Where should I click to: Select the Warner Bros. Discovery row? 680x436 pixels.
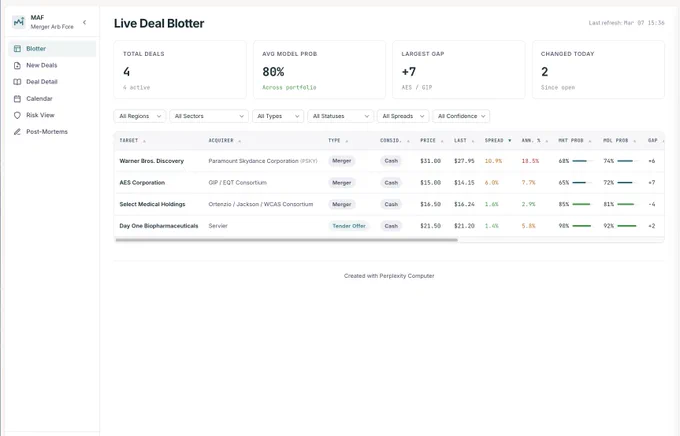389,161
